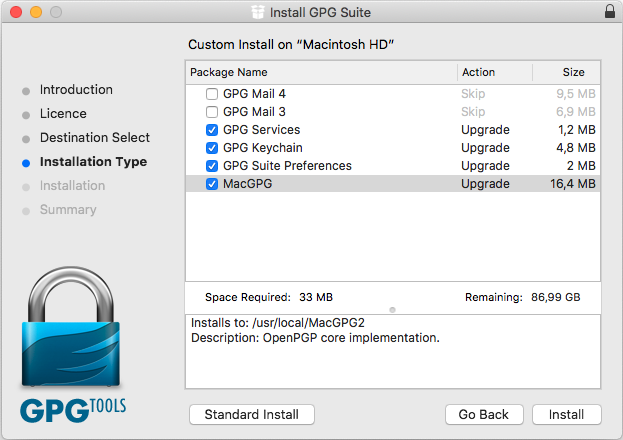623x440 pixels.
Task: Click the Introduction step in sidebar
Action: point(76,90)
